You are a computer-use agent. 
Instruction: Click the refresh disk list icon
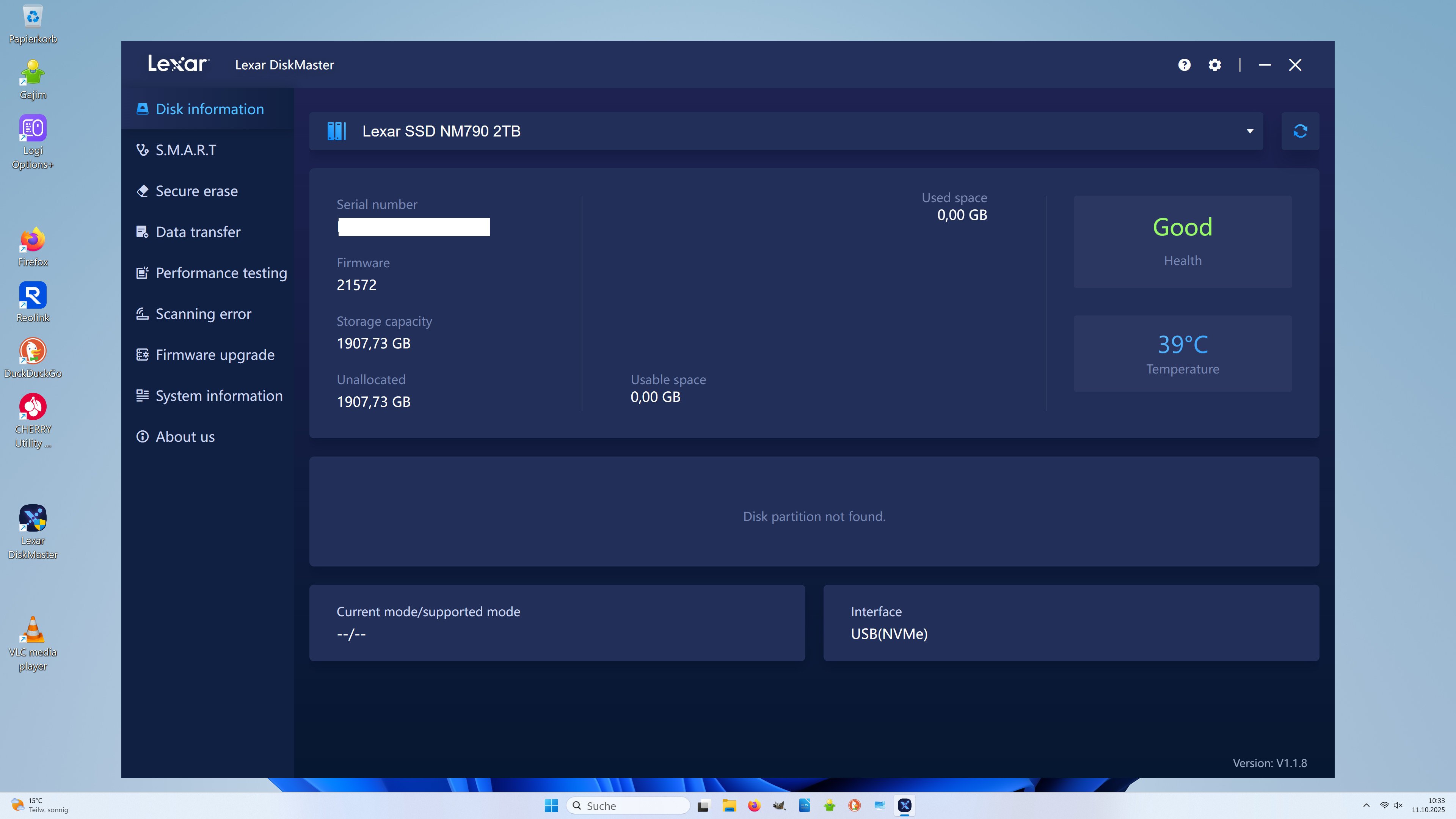coord(1300,131)
